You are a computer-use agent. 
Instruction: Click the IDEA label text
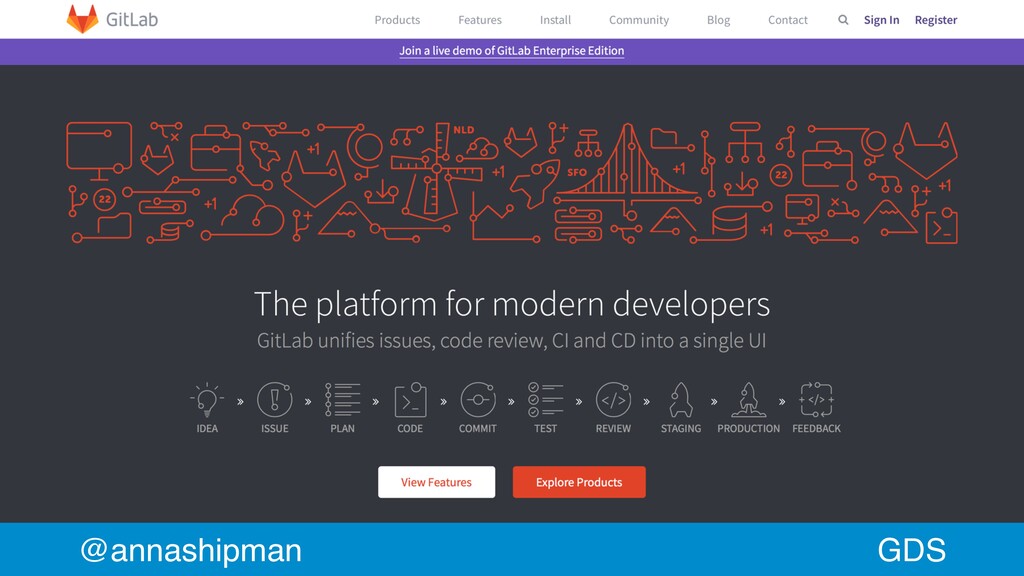coord(207,428)
